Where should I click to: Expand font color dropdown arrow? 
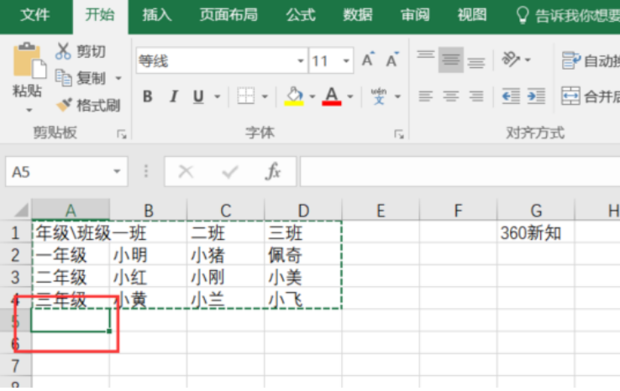(x=350, y=96)
